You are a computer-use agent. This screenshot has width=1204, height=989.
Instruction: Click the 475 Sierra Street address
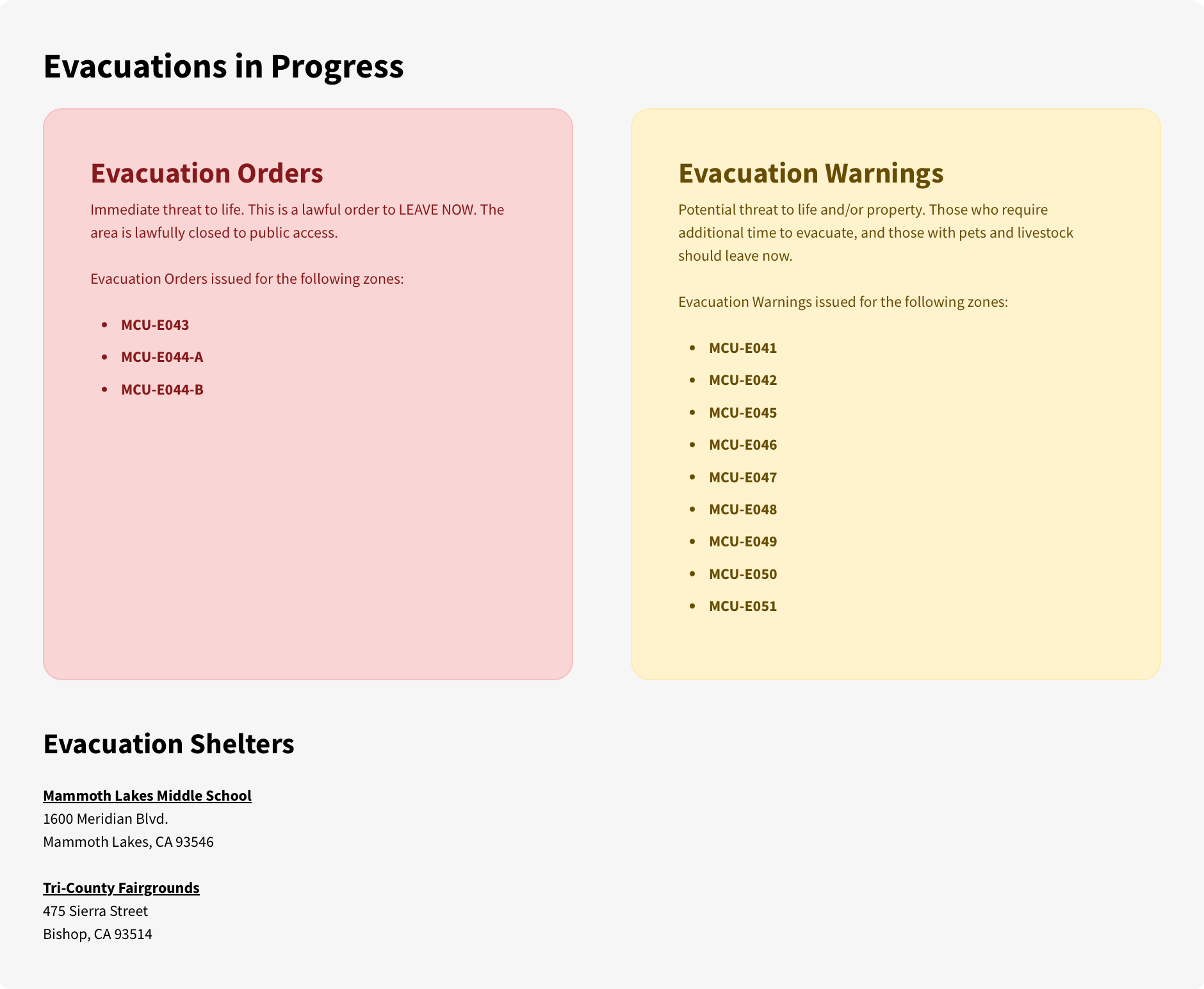pyautogui.click(x=95, y=911)
